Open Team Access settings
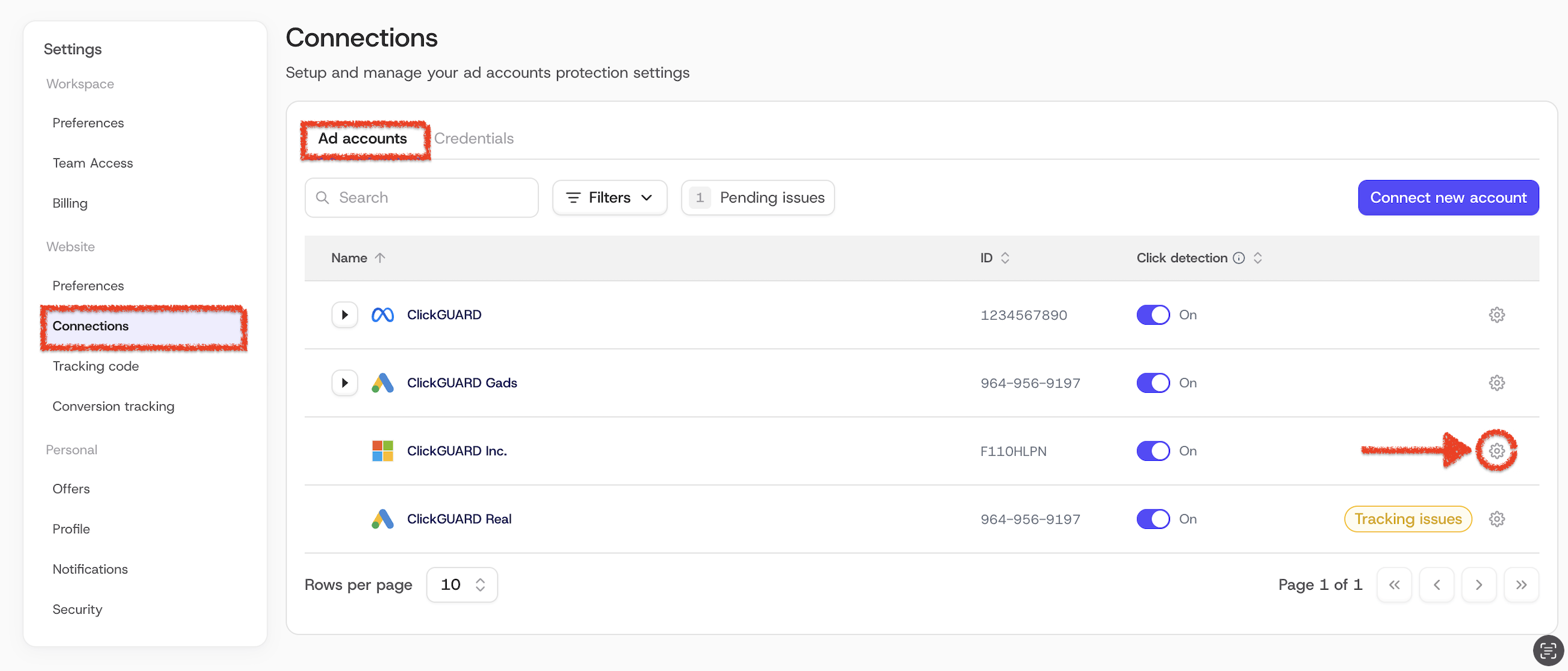This screenshot has width=1568, height=671. (93, 163)
